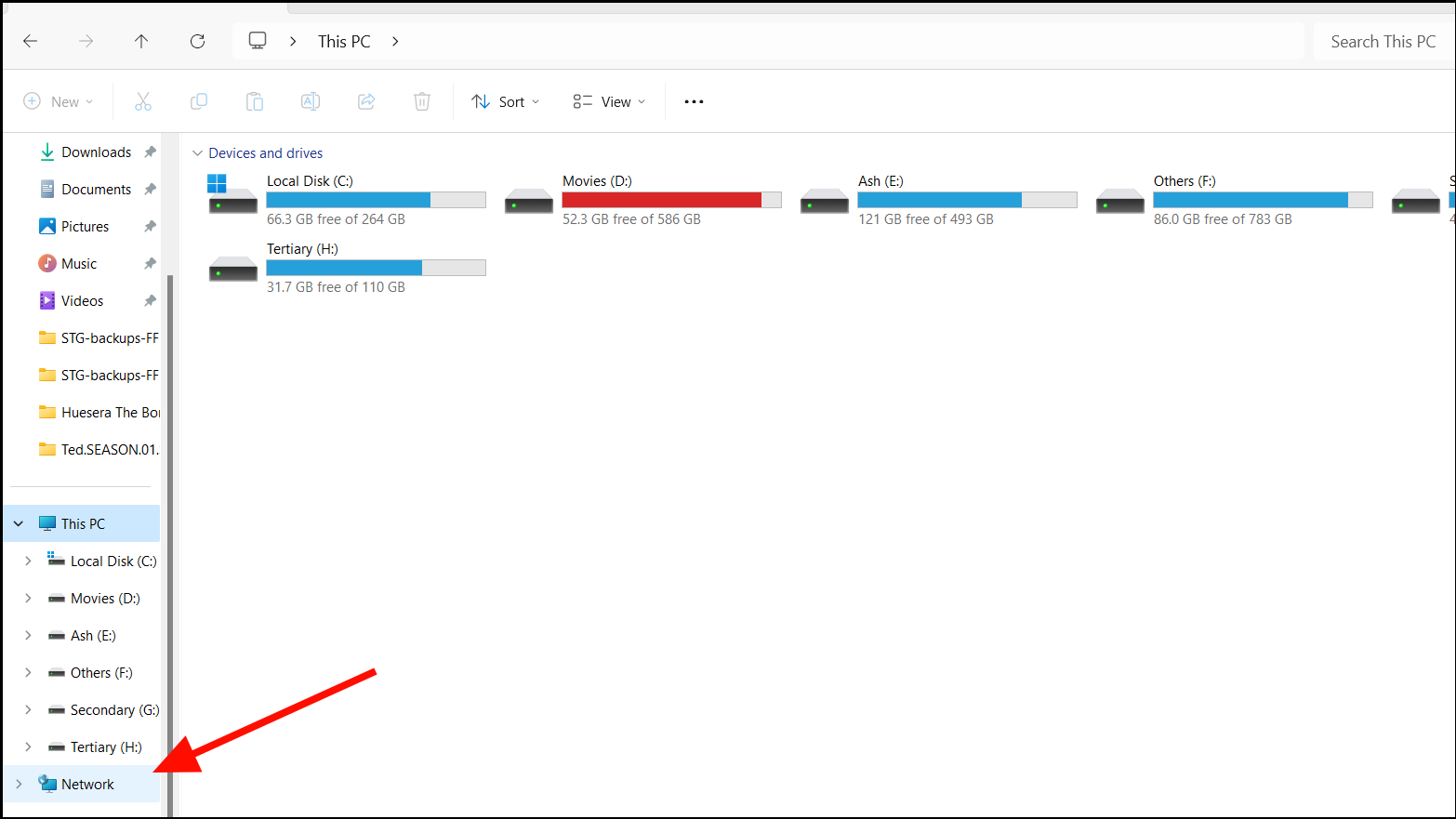Open the Ted.SEASON.01 folder

point(98,449)
